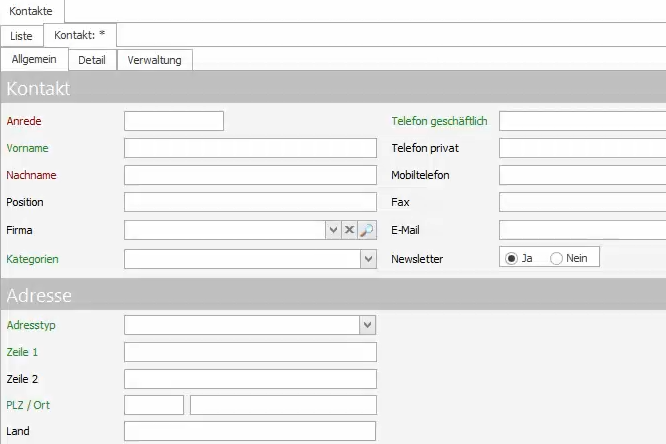Click the Telefon geschäftlich label
This screenshot has width=666, height=444.
439,121
